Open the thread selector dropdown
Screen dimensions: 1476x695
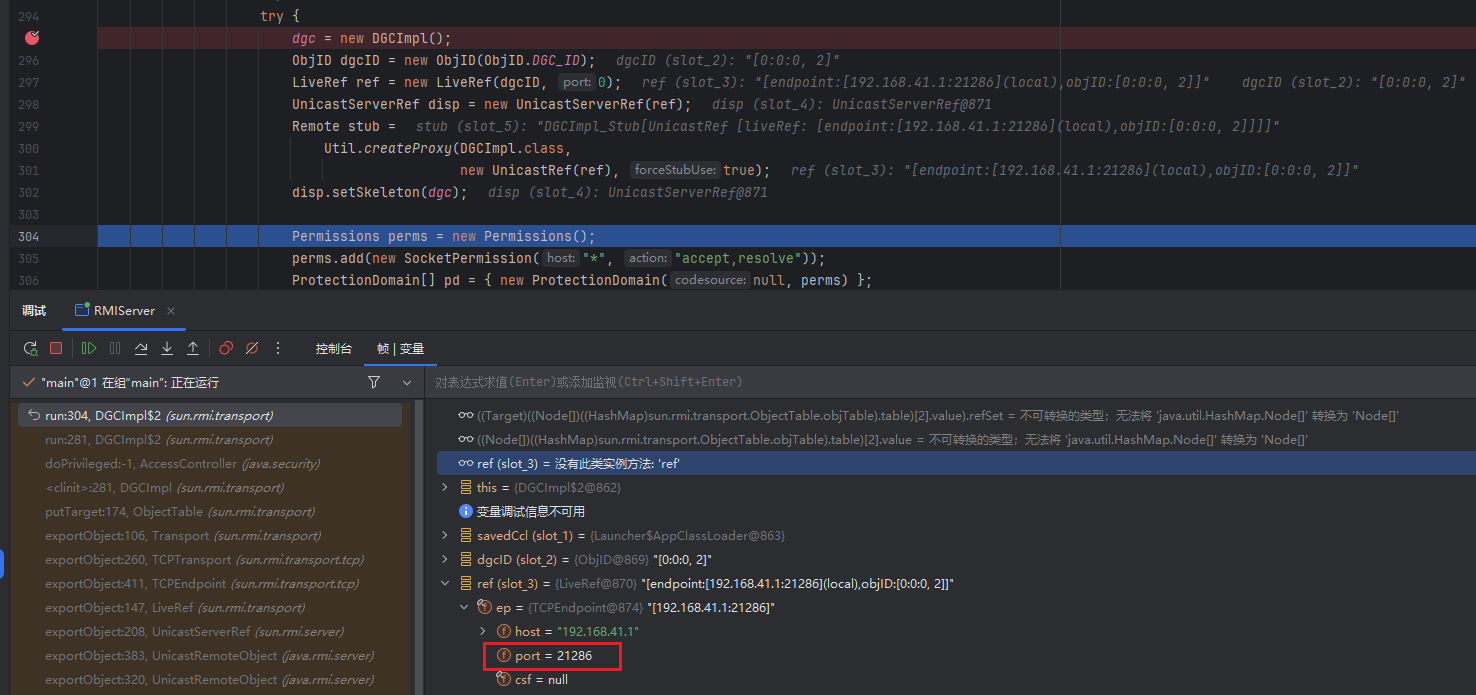[x=407, y=382]
